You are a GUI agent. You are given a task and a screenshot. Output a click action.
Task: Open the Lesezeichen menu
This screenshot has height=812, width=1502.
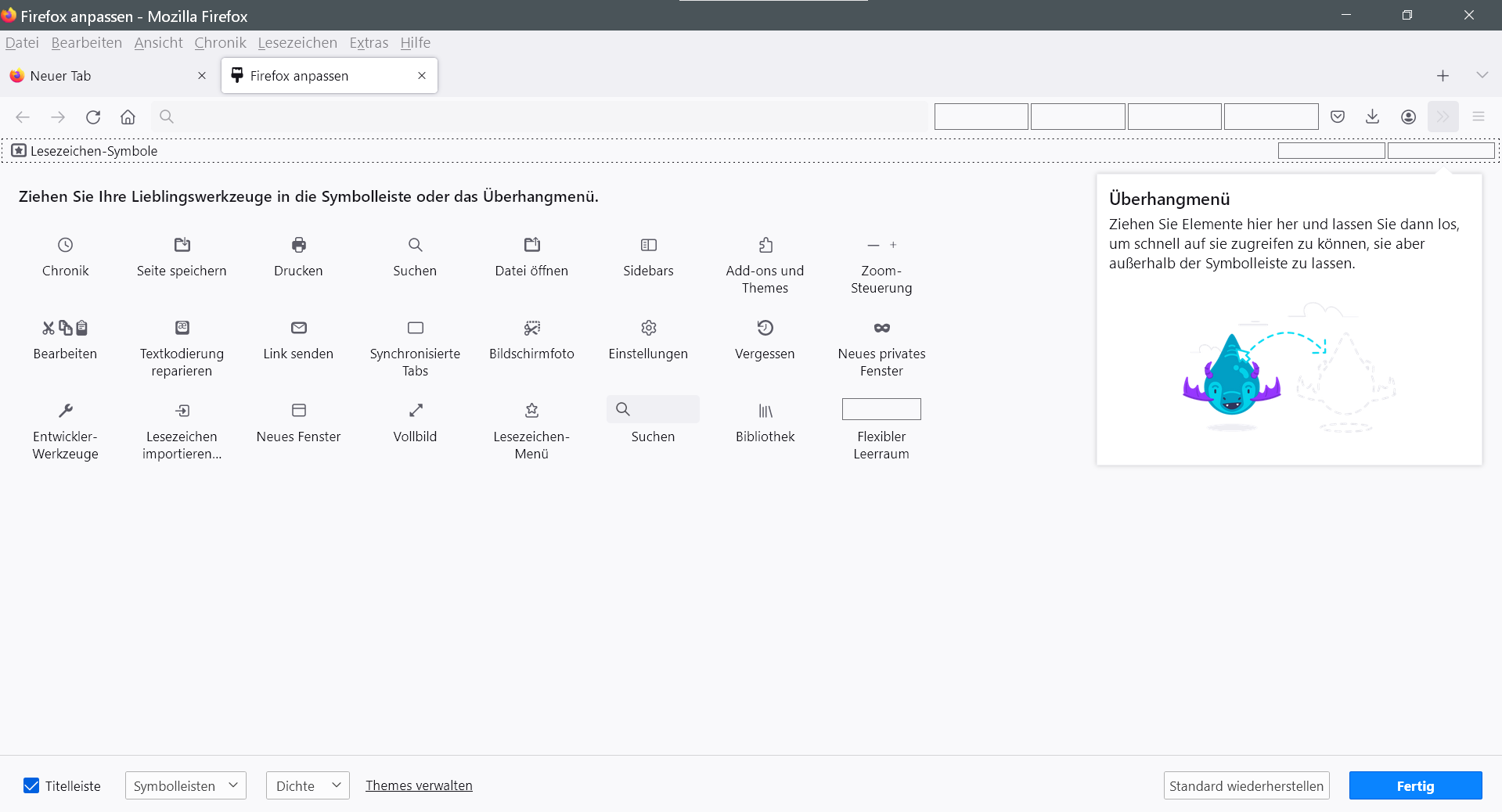point(297,42)
